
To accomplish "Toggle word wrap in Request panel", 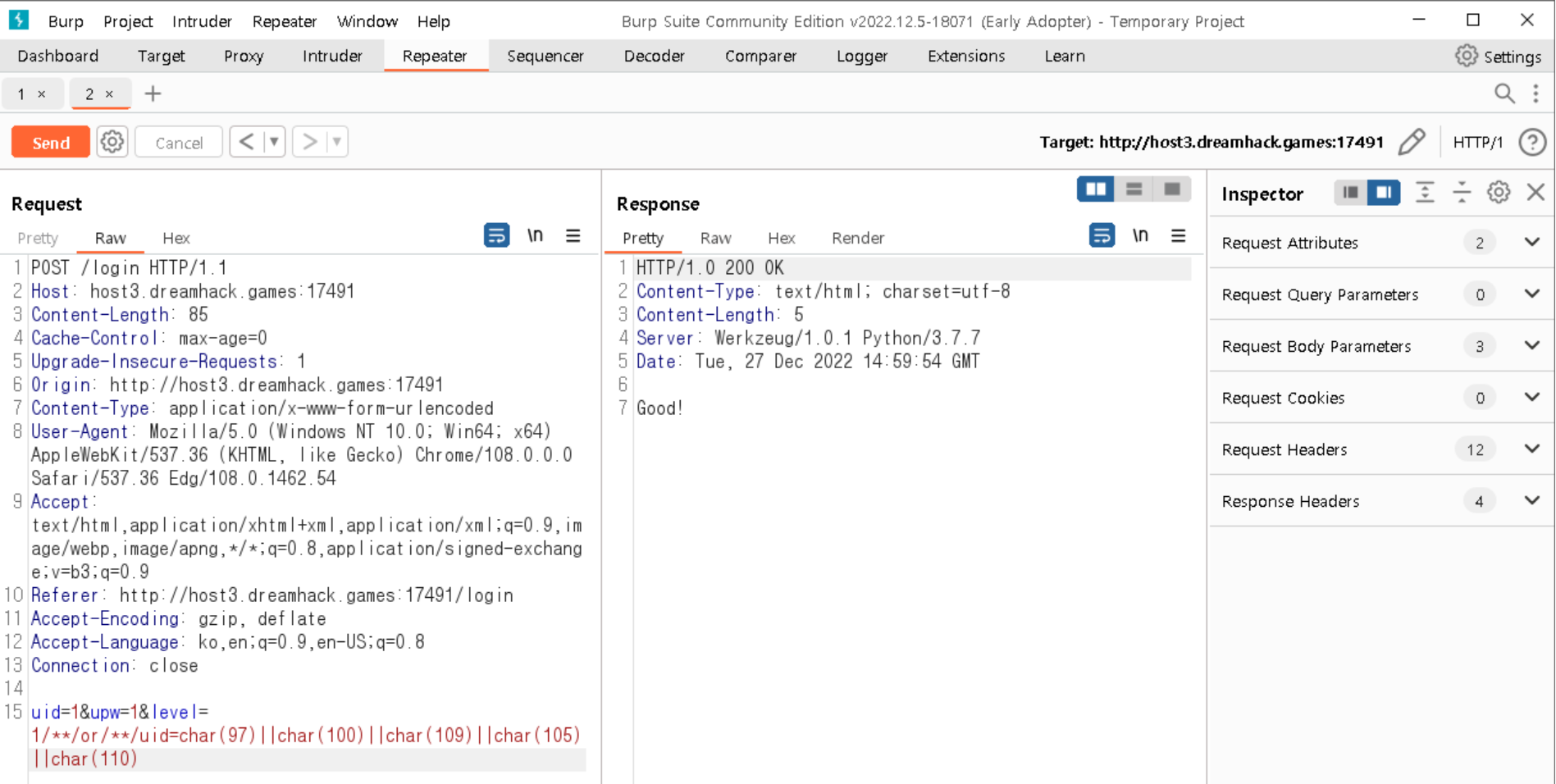I will click(496, 235).
